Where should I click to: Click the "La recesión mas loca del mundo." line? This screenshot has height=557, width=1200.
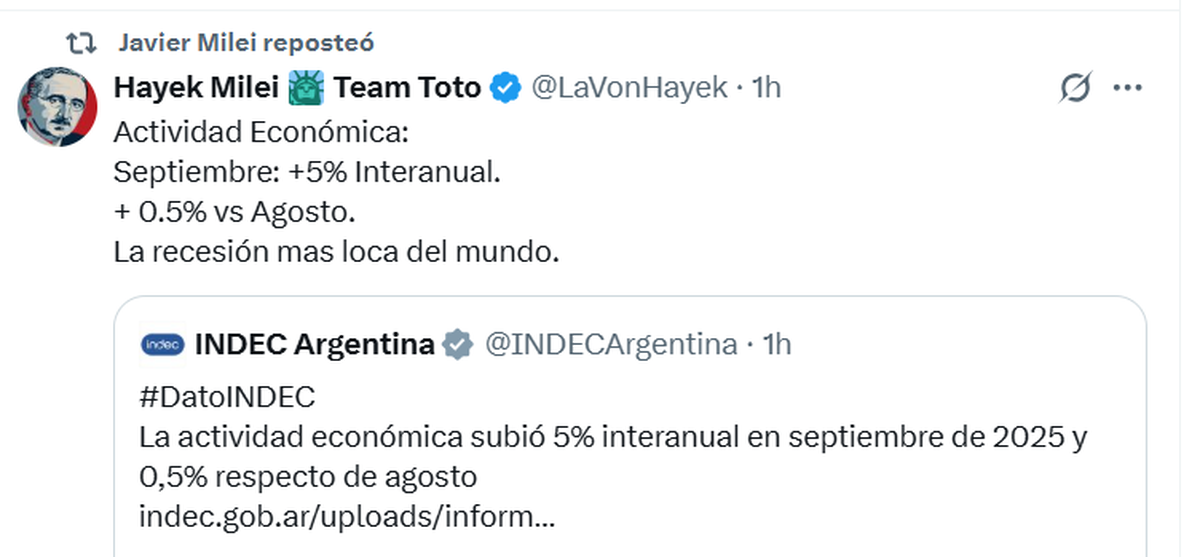click(336, 252)
